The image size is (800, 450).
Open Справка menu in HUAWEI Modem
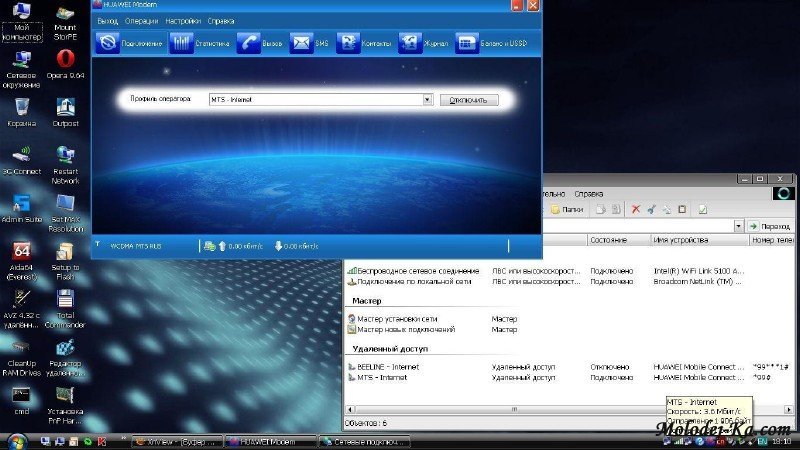221,21
